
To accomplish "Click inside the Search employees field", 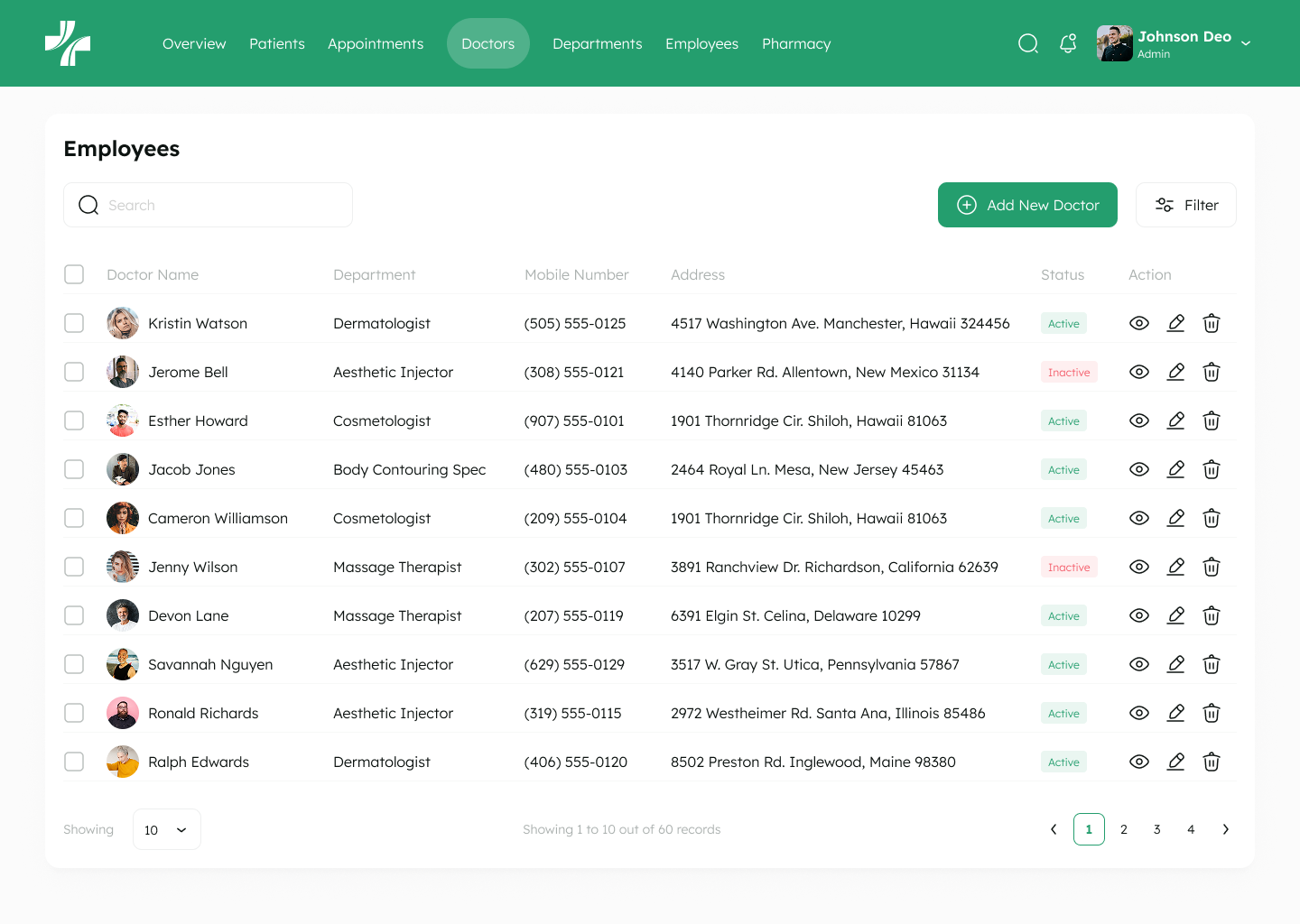I will pos(208,205).
